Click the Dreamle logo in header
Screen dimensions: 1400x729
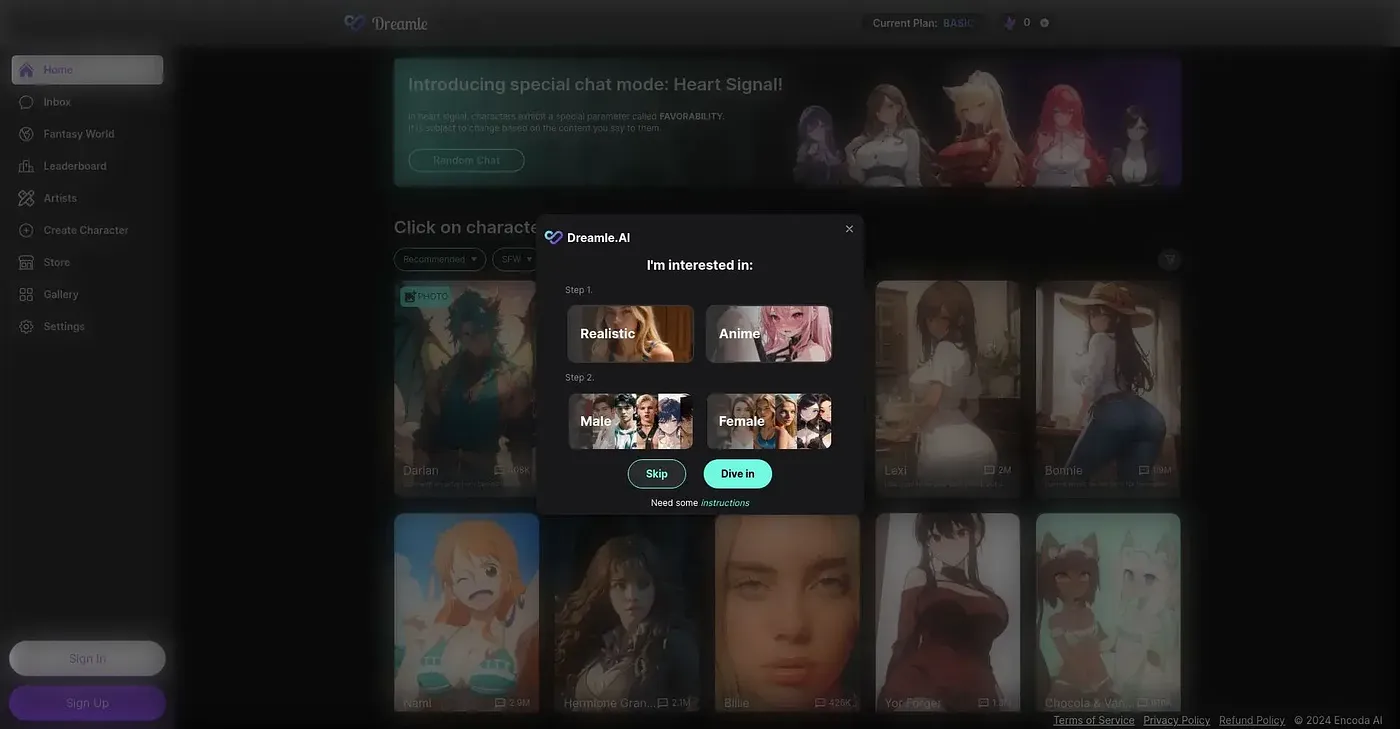click(386, 22)
